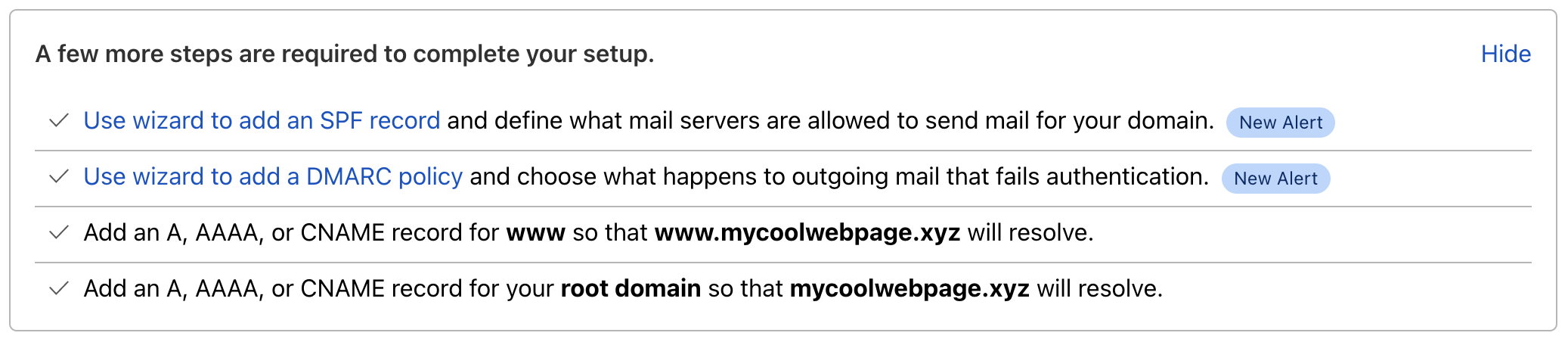The image size is (1568, 342).
Task: Click the checkmark beside the www record step
Action: pos(59,233)
